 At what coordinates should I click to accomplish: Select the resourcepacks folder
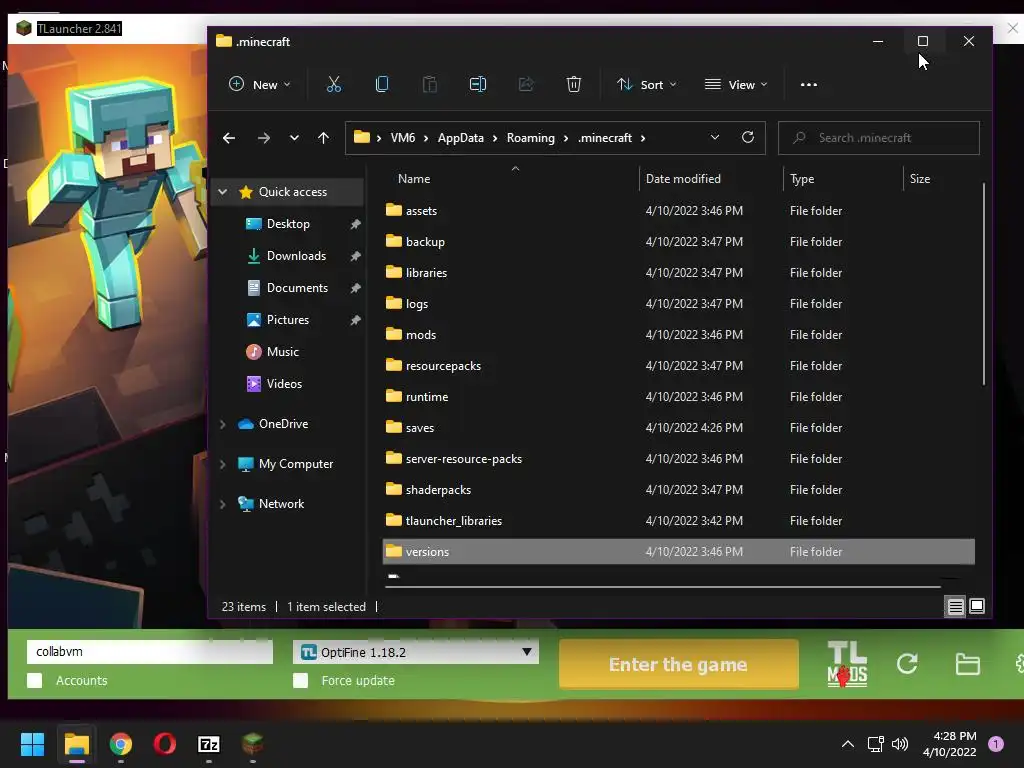tap(679, 366)
